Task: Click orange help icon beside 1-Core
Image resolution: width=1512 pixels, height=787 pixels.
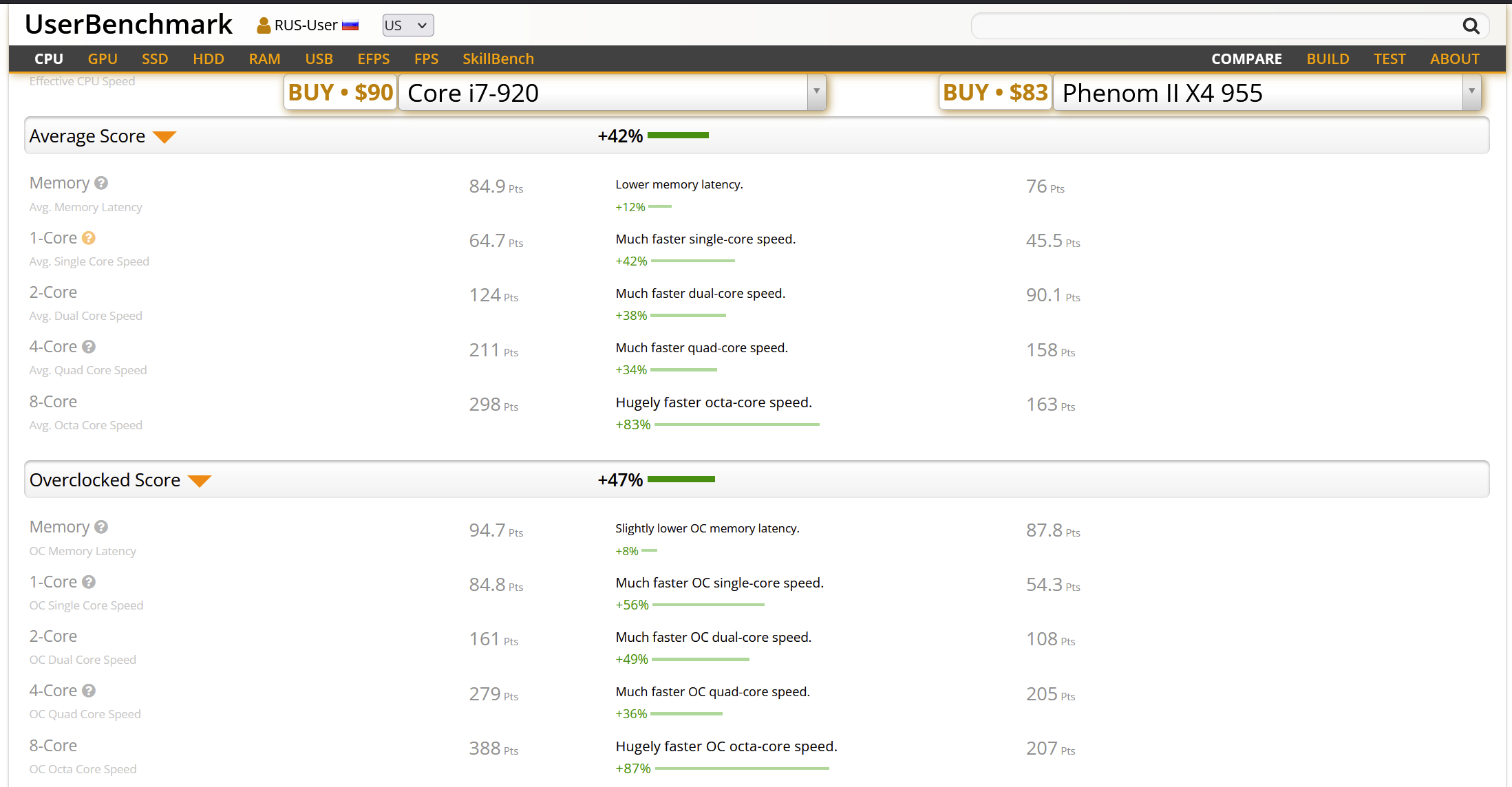Action: tap(89, 238)
